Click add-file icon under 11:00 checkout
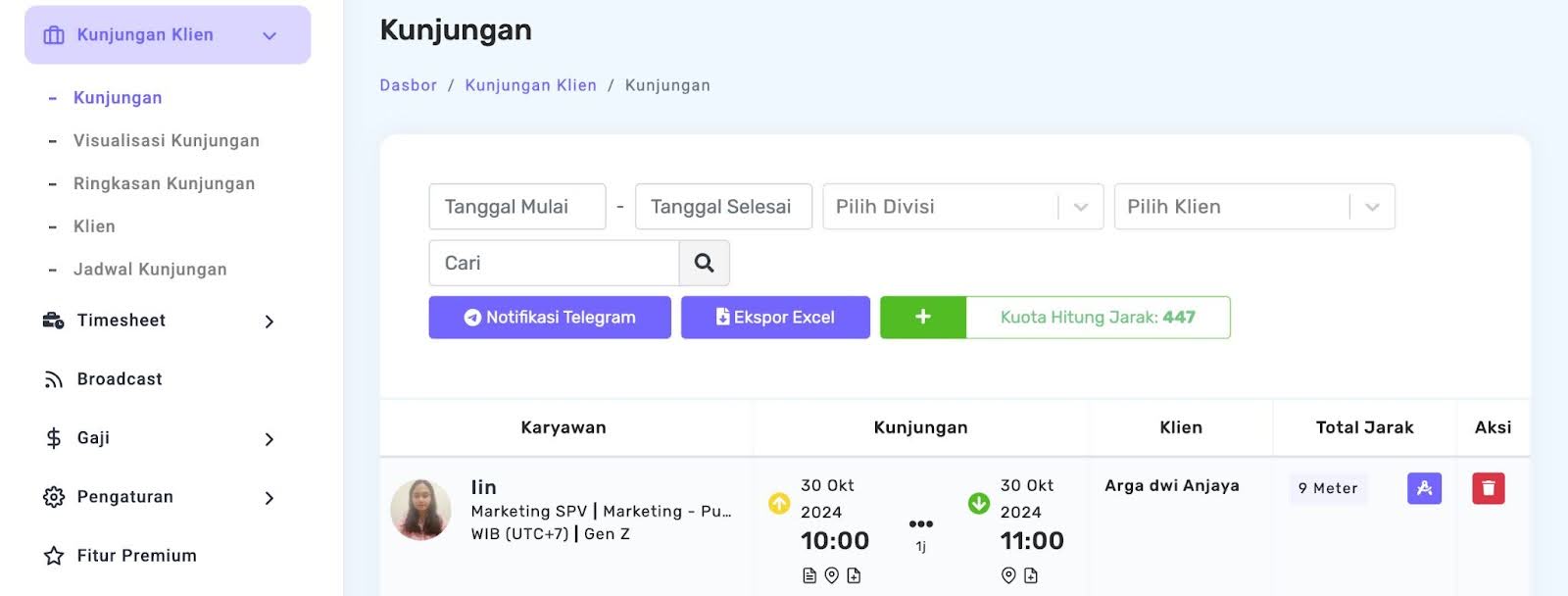Image resolution: width=1568 pixels, height=596 pixels. pyautogui.click(x=1031, y=575)
